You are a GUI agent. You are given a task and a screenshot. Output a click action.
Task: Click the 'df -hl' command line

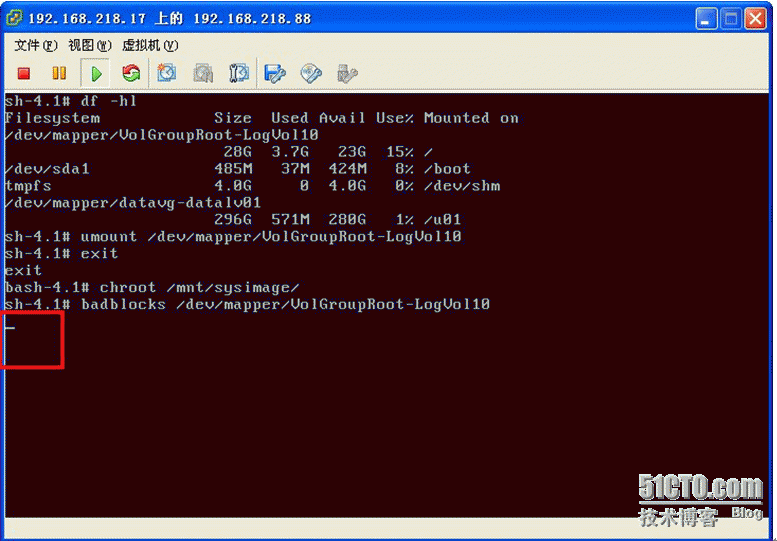[70, 101]
